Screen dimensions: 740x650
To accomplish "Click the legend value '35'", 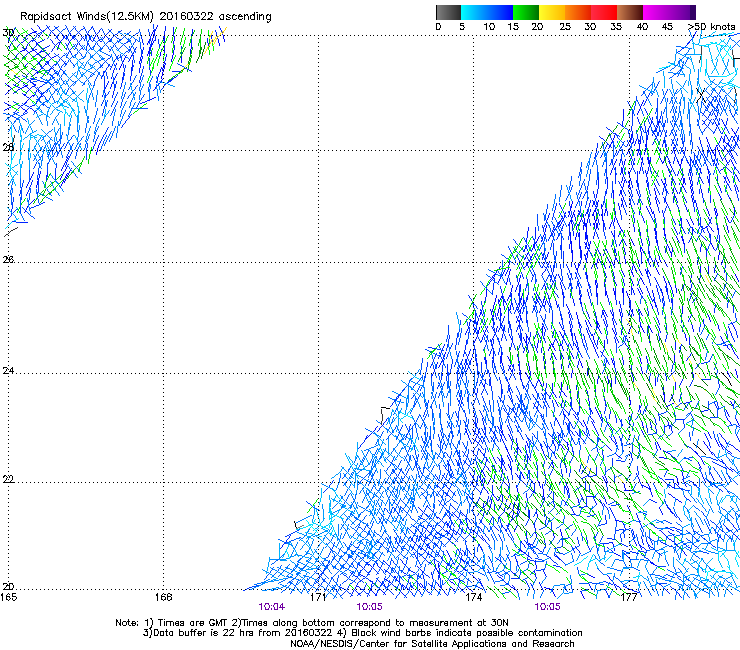I will pyautogui.click(x=616, y=27).
